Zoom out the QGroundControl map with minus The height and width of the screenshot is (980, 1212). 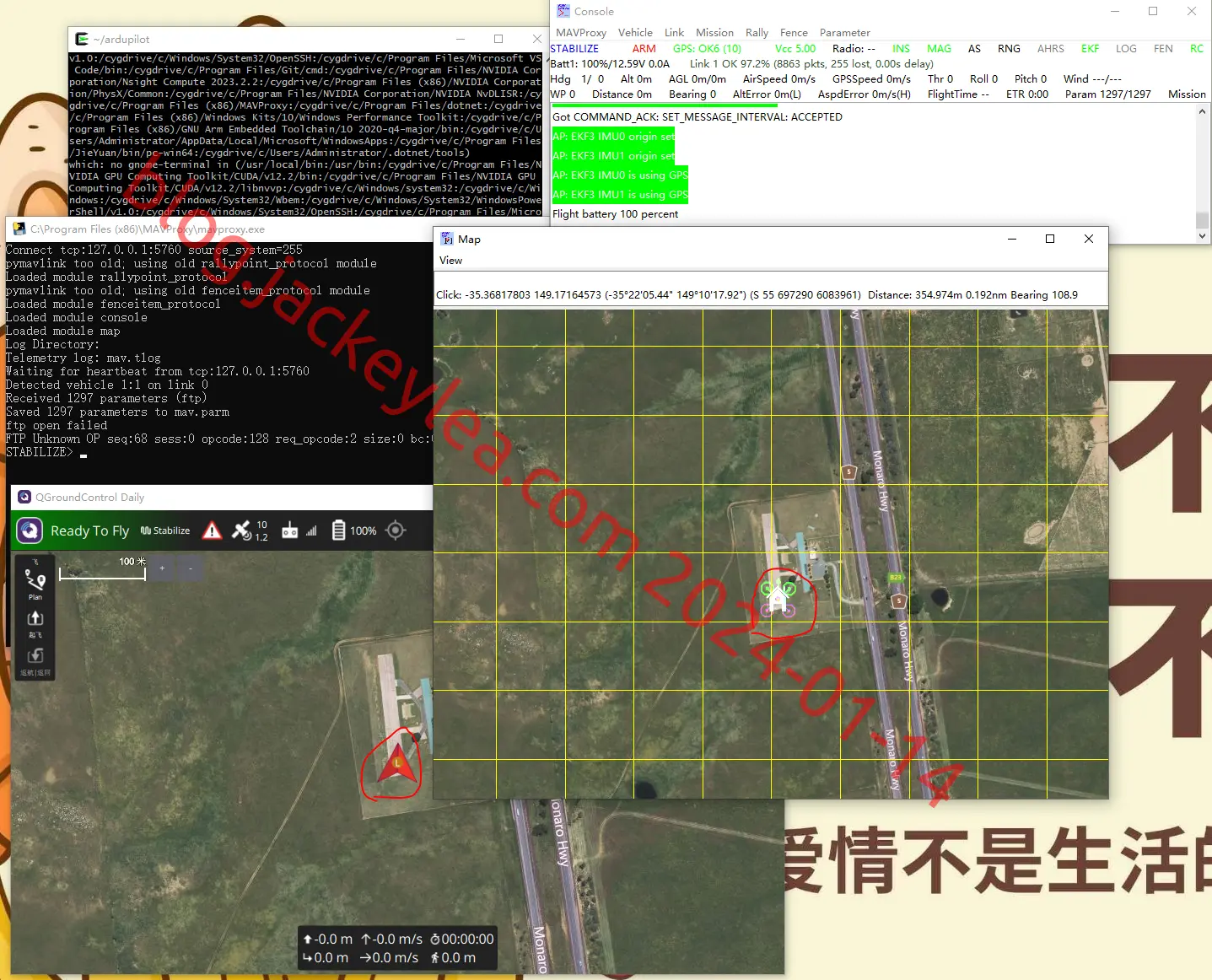pos(191,568)
